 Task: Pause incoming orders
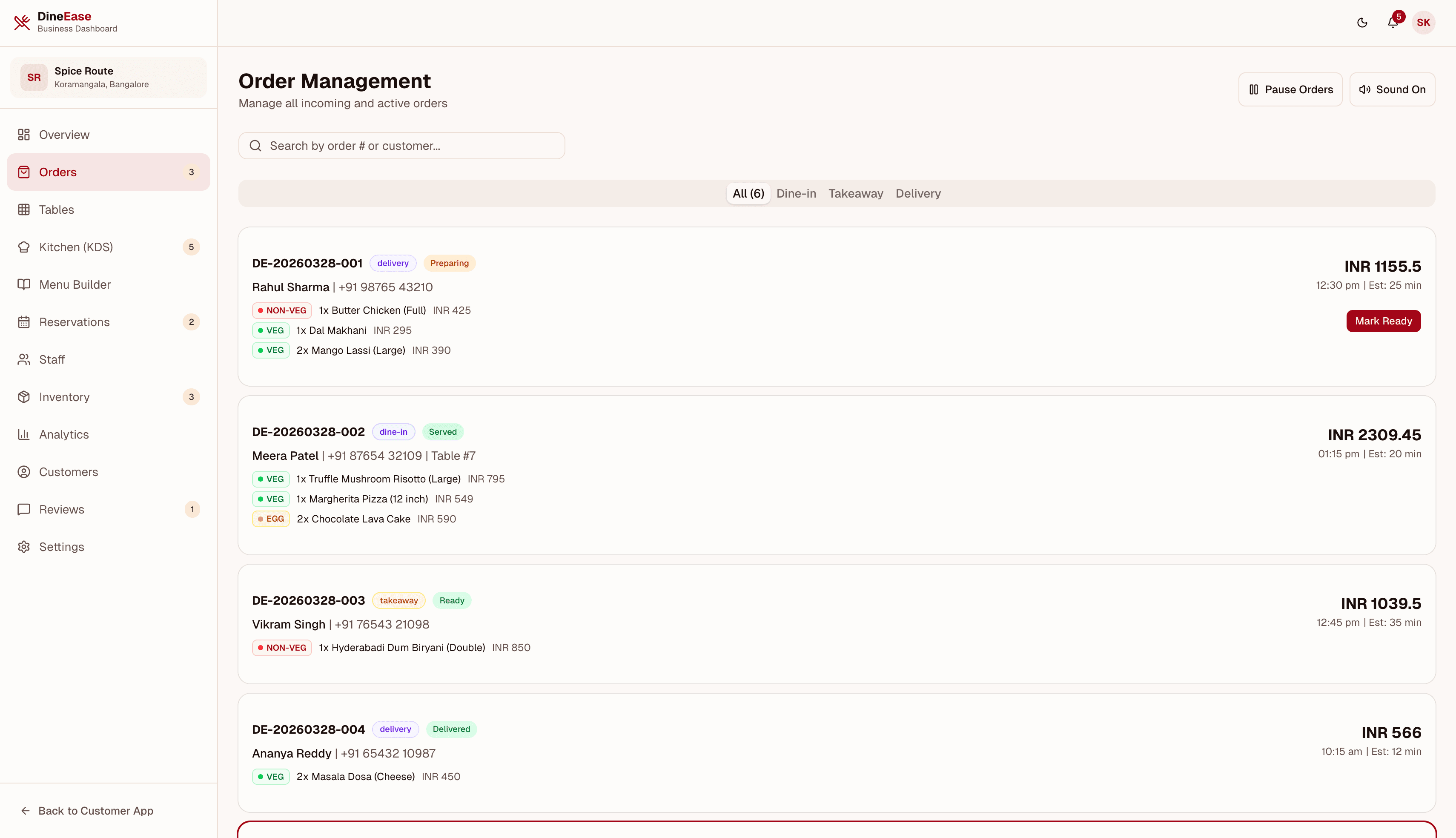pyautogui.click(x=1290, y=89)
